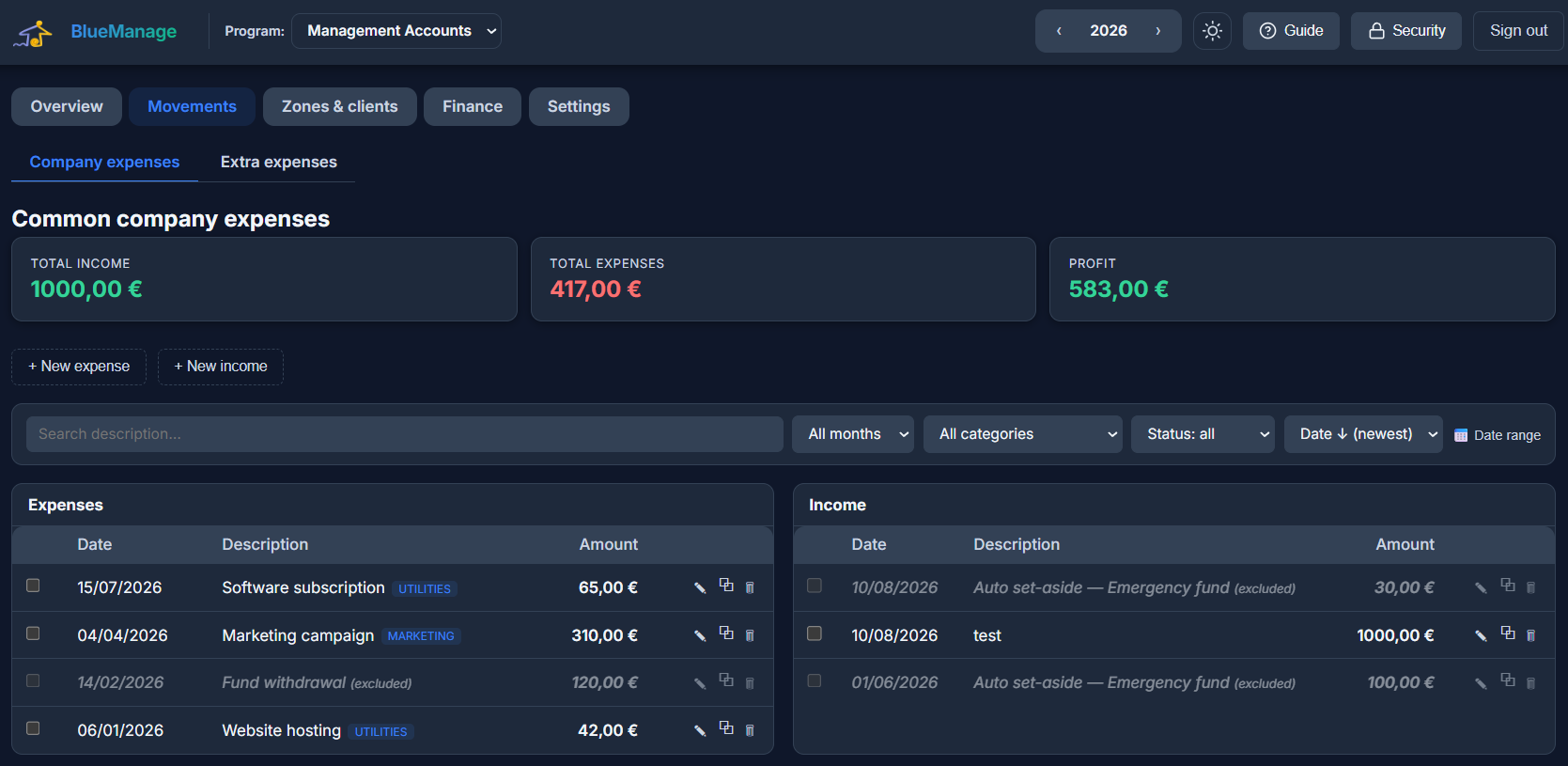The height and width of the screenshot is (766, 1568).
Task: Edit the Marketing campaign expense
Action: click(700, 635)
